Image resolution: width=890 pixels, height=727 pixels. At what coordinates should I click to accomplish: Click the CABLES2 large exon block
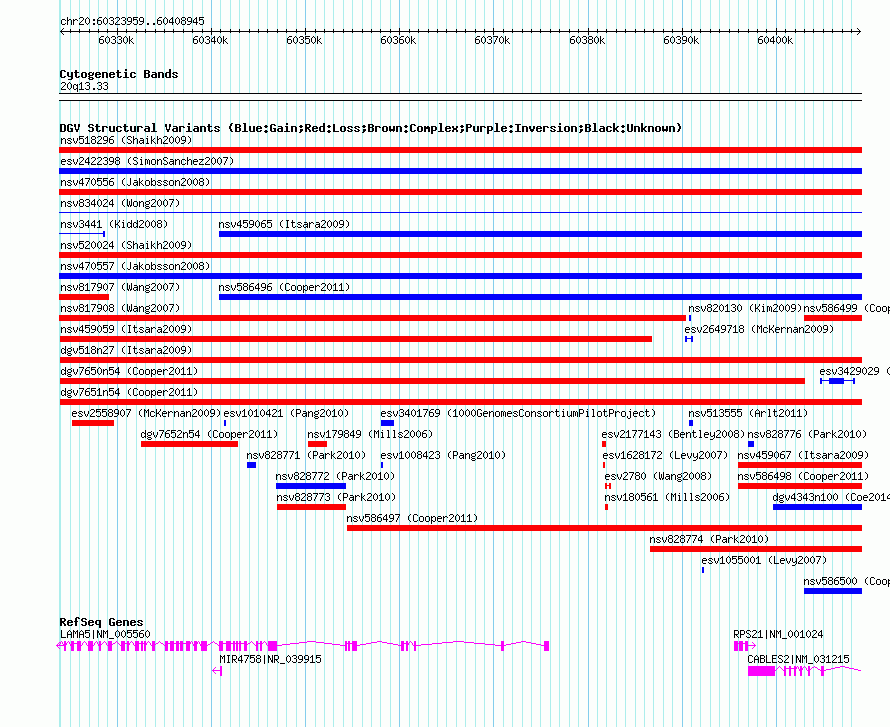pos(761,671)
